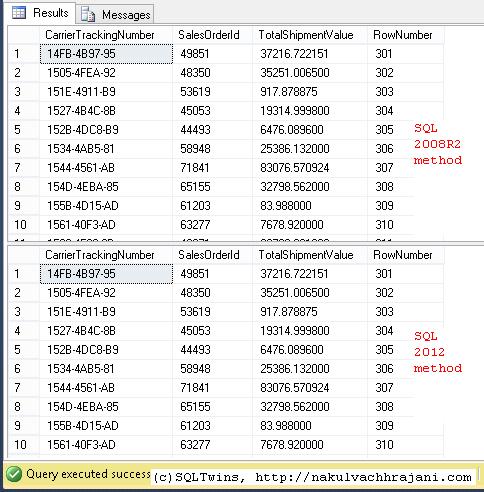Select value 32798.562000 in bottom grid
The width and height of the screenshot is (484, 492).
click(x=310, y=407)
